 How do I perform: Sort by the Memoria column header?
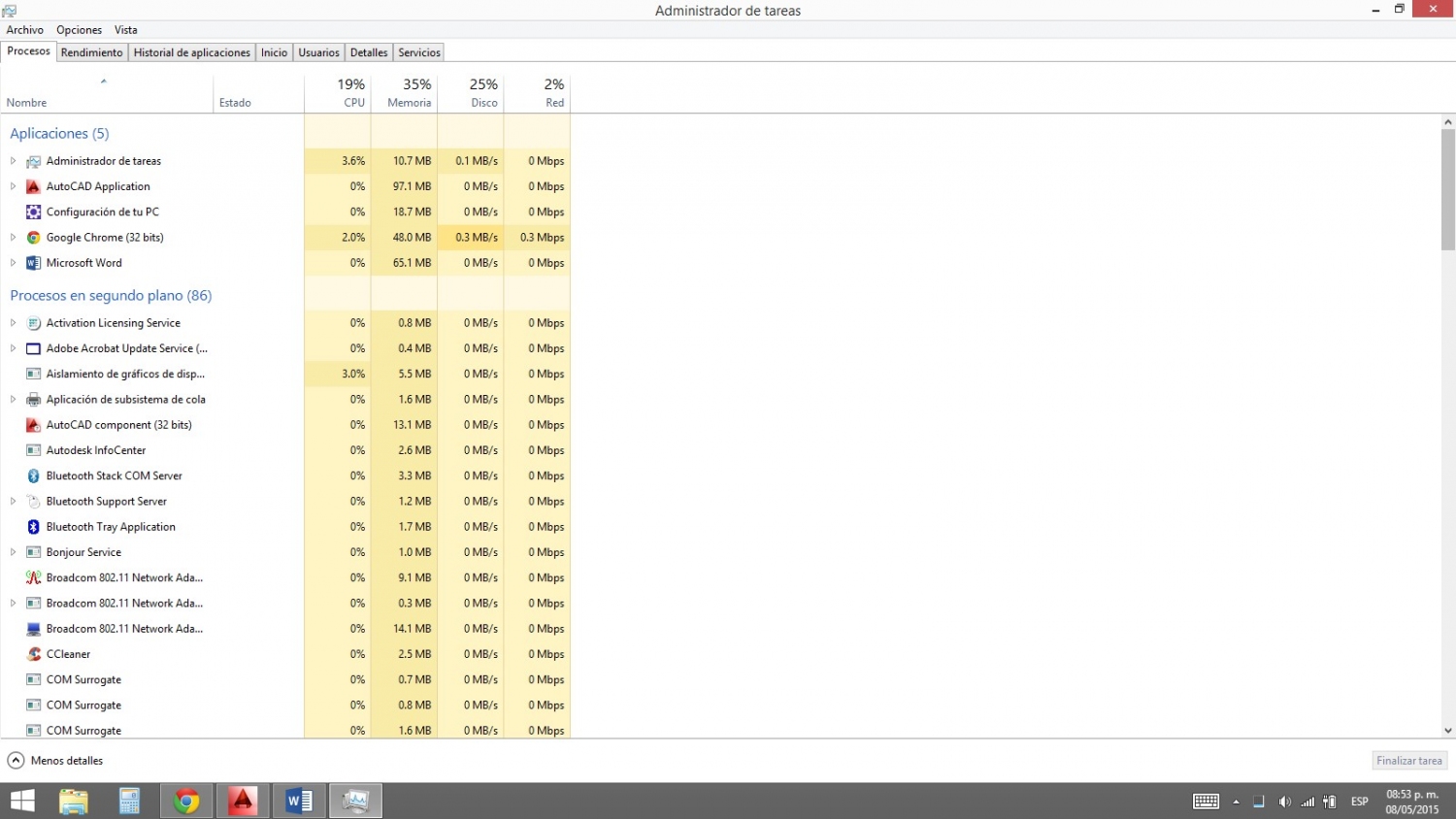404,93
